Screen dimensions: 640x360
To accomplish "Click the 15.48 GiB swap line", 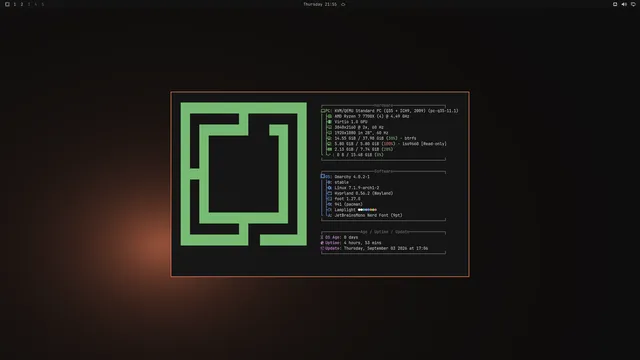I will (x=360, y=155).
